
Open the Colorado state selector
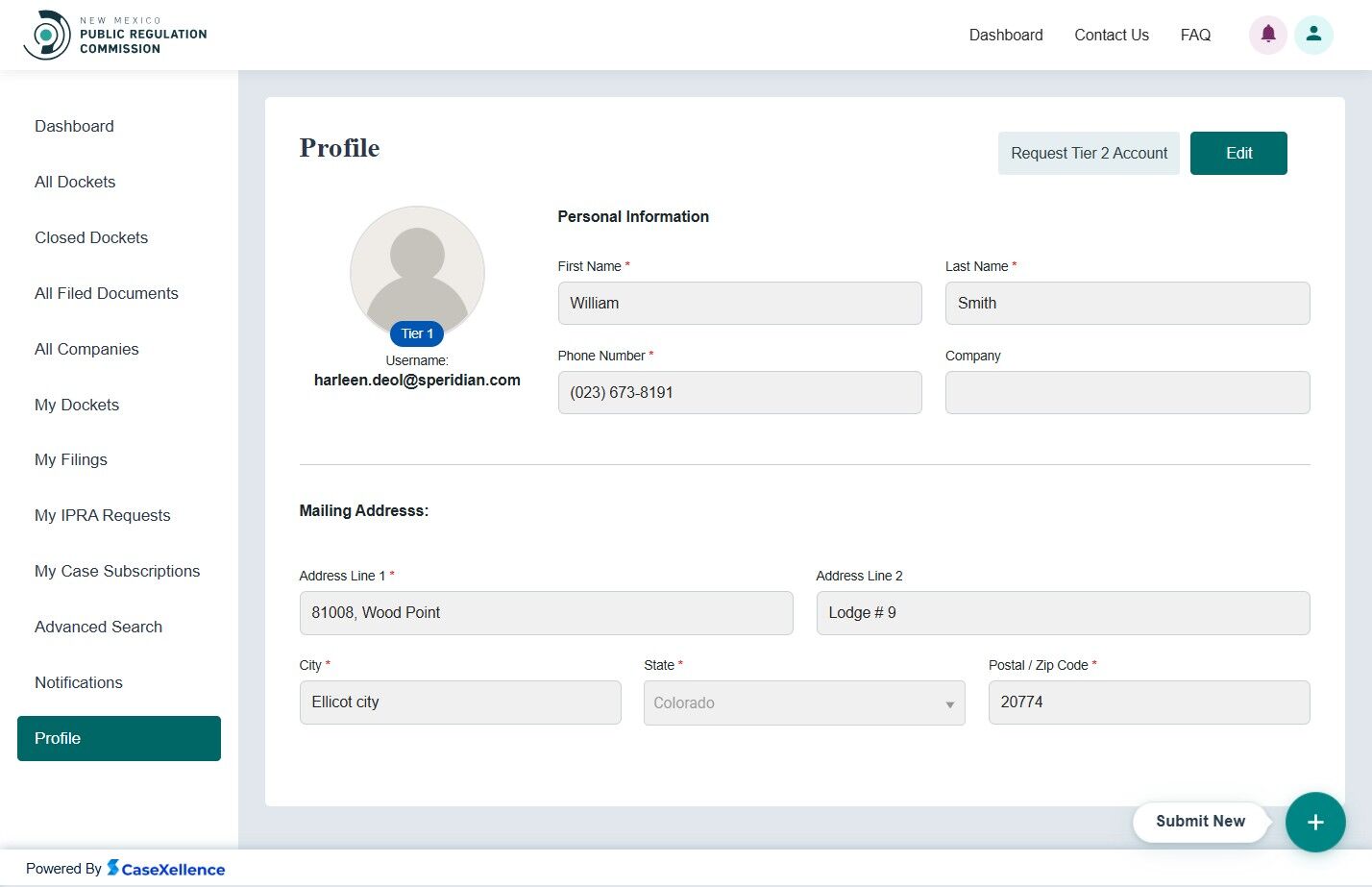click(804, 702)
